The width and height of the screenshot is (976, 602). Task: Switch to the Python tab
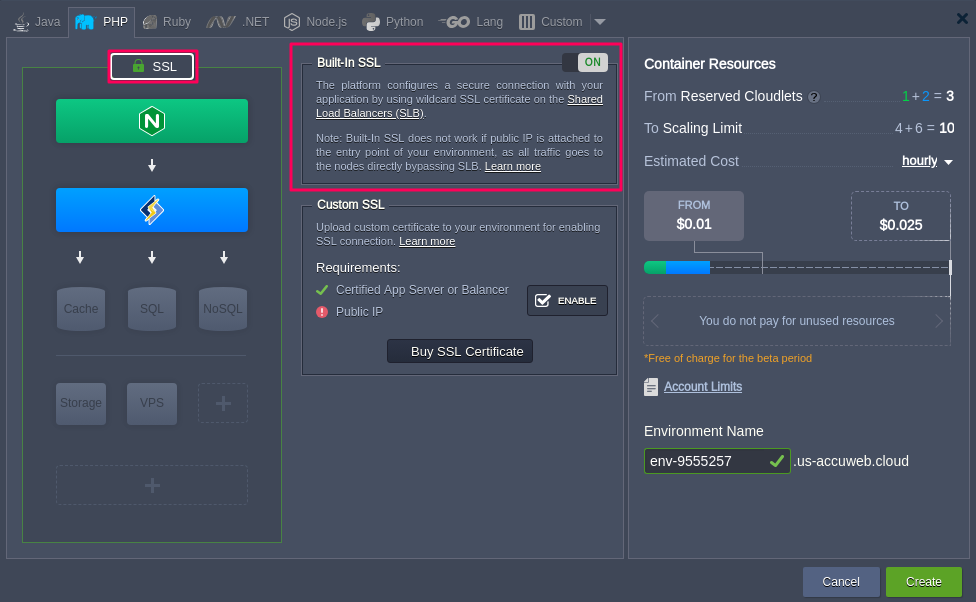393,22
